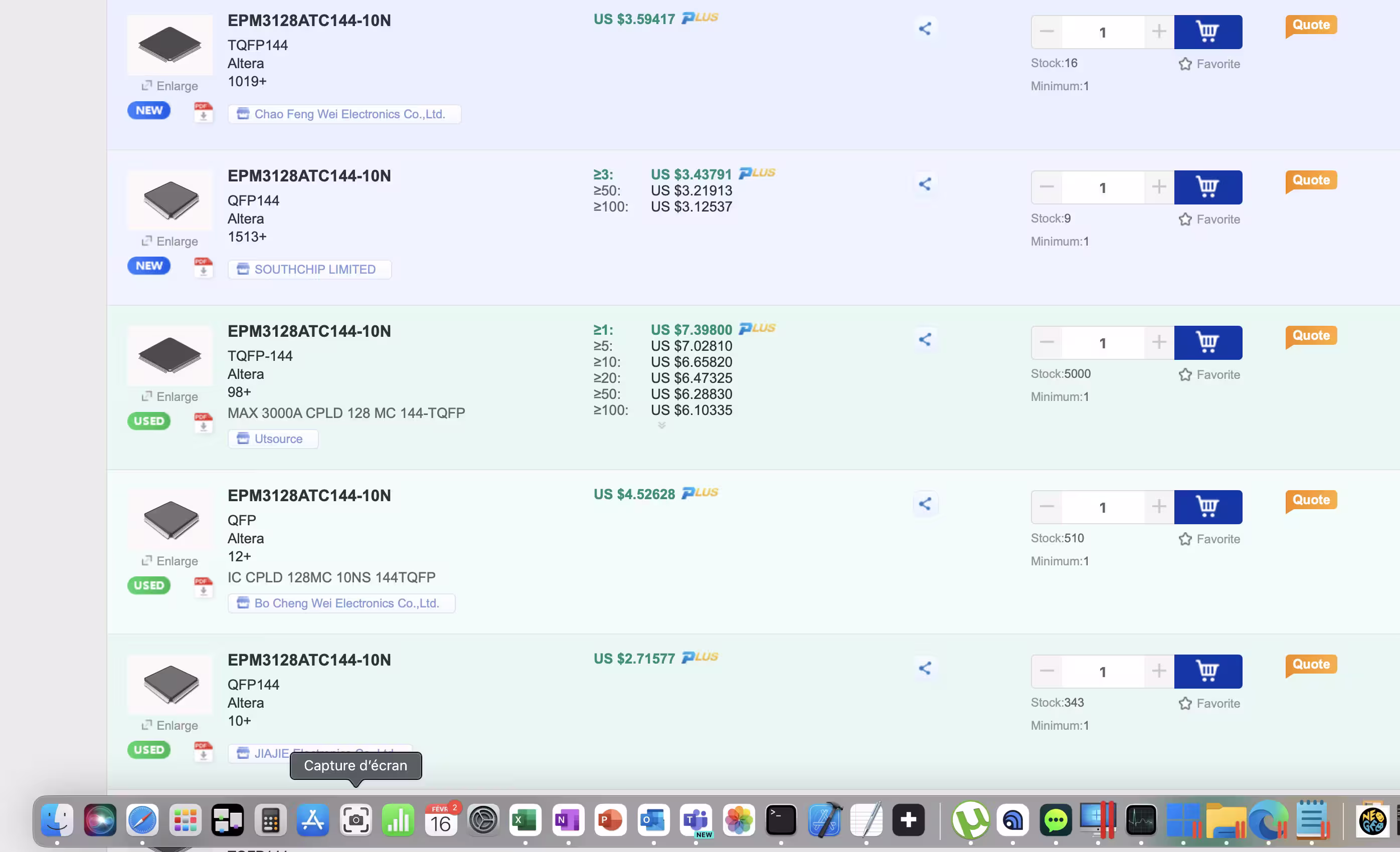1400x852 pixels.
Task: Select the quantity field in the Stock:5000 row
Action: click(x=1103, y=342)
